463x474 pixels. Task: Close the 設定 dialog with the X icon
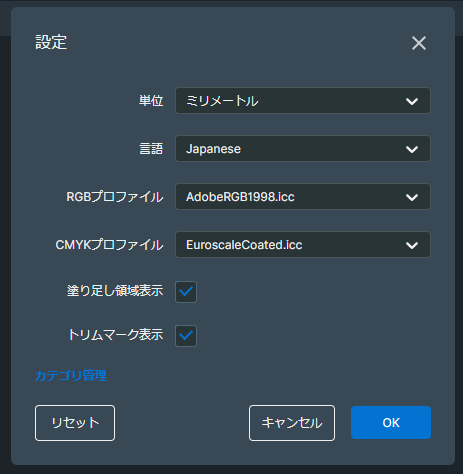419,43
